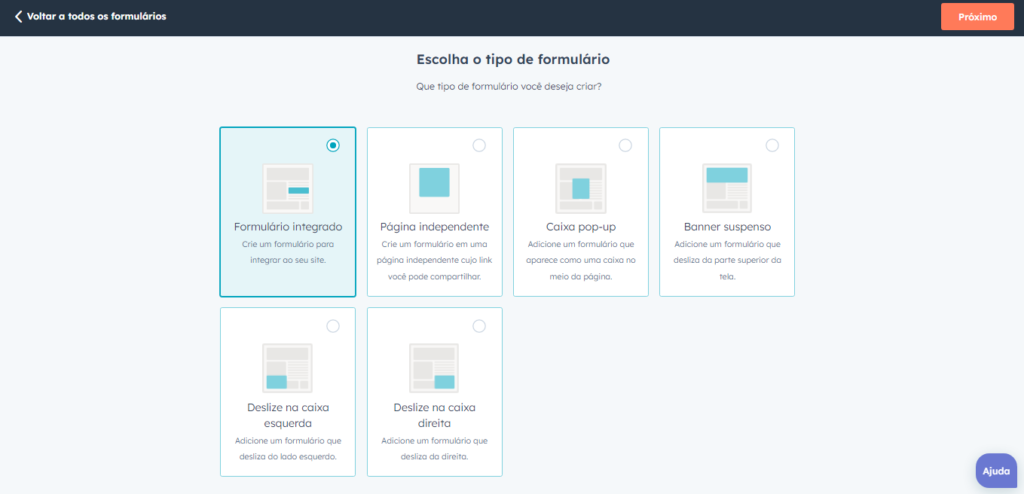This screenshot has height=494, width=1024.
Task: Click the Página independente card title
Action: click(x=434, y=227)
